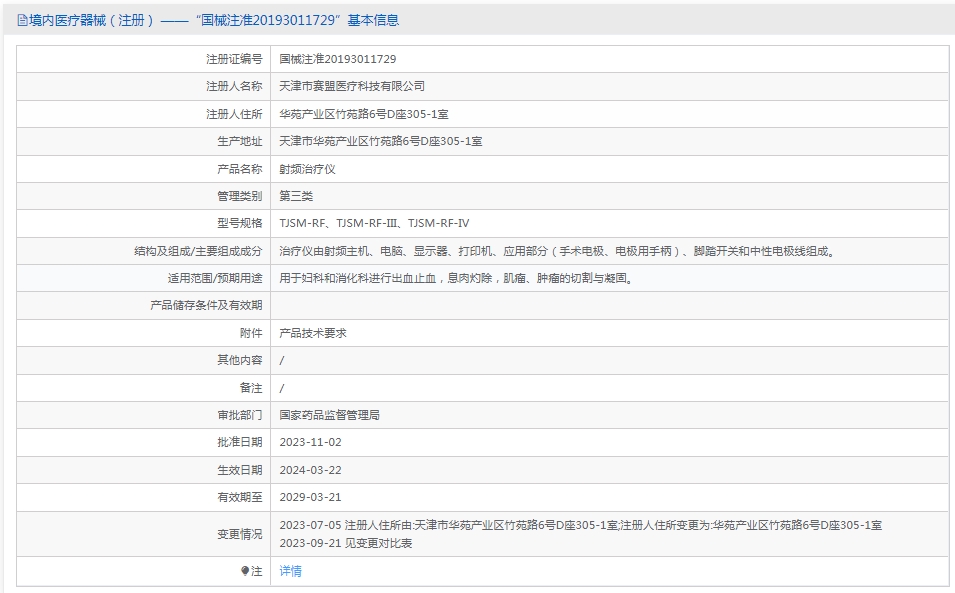Select the 适用范围/预期用途 label
This screenshot has height=593, width=955.
point(214,278)
